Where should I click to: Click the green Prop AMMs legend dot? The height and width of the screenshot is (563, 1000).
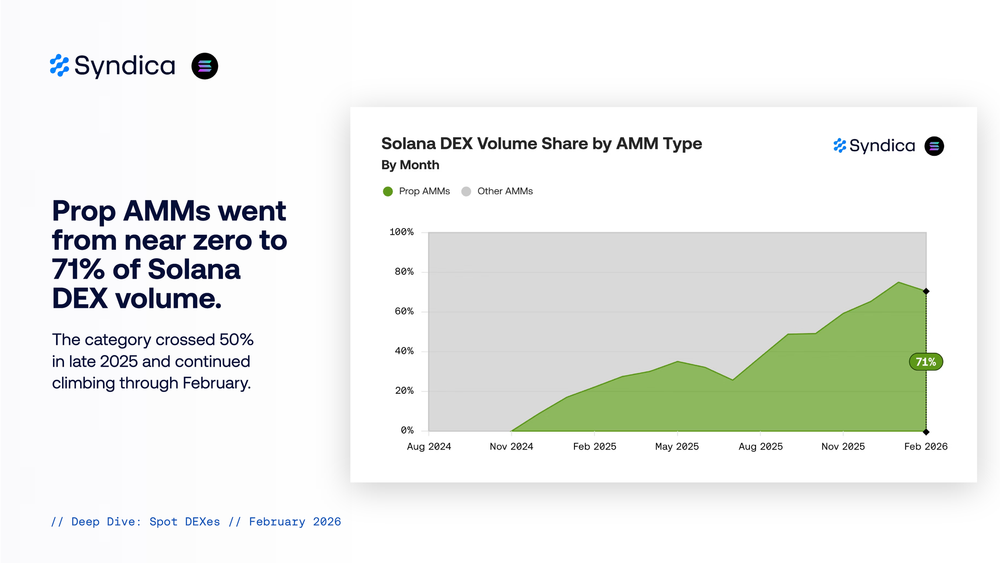coord(388,191)
